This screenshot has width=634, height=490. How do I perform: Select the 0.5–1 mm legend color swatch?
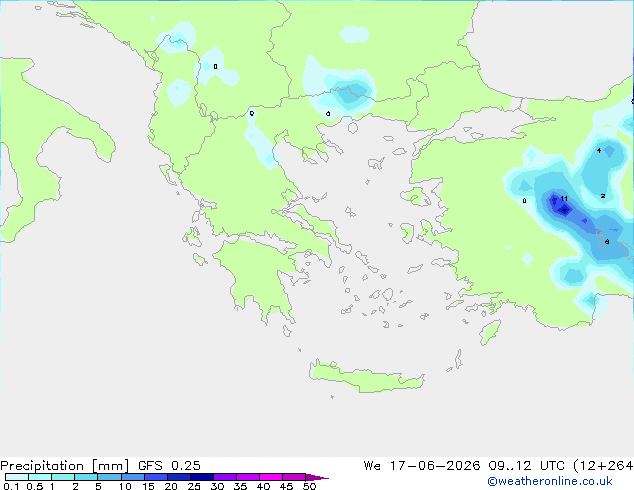40,477
